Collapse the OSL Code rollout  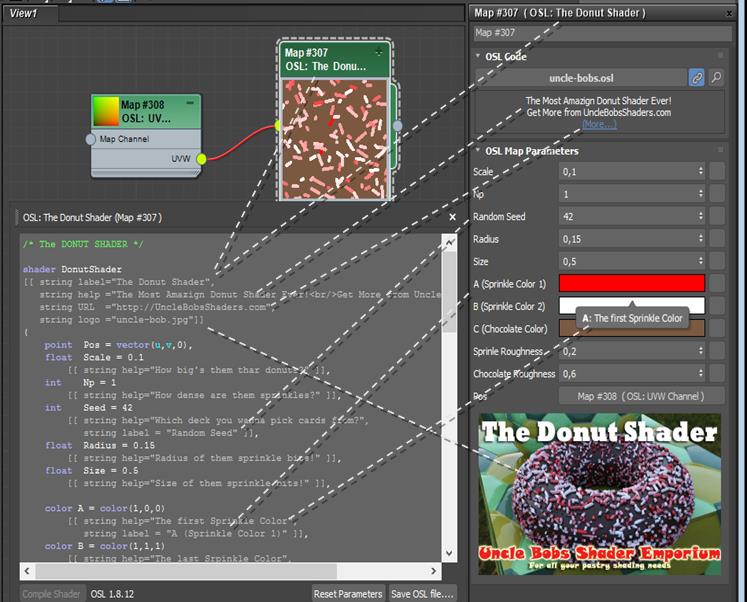point(478,56)
